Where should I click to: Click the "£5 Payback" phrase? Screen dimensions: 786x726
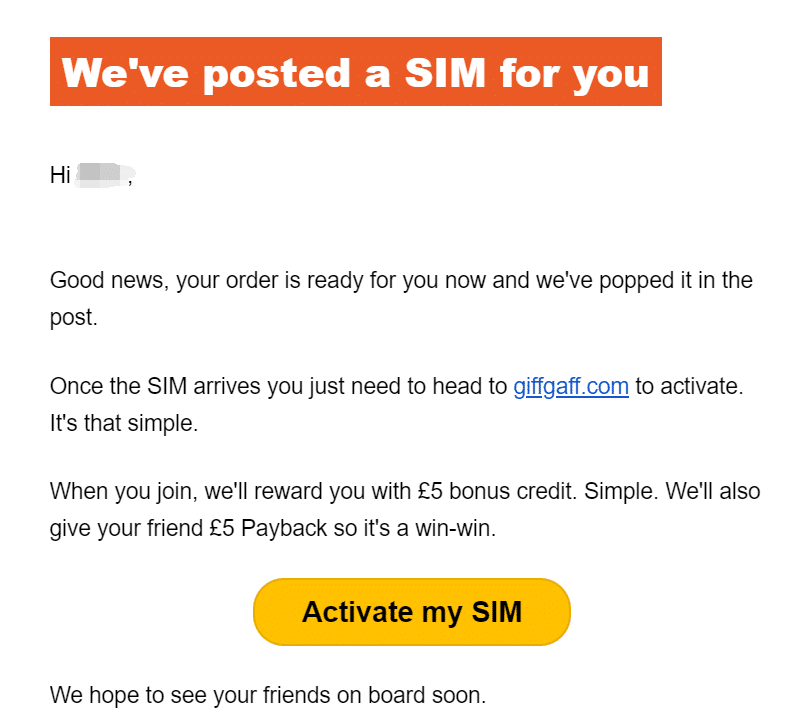(x=269, y=528)
